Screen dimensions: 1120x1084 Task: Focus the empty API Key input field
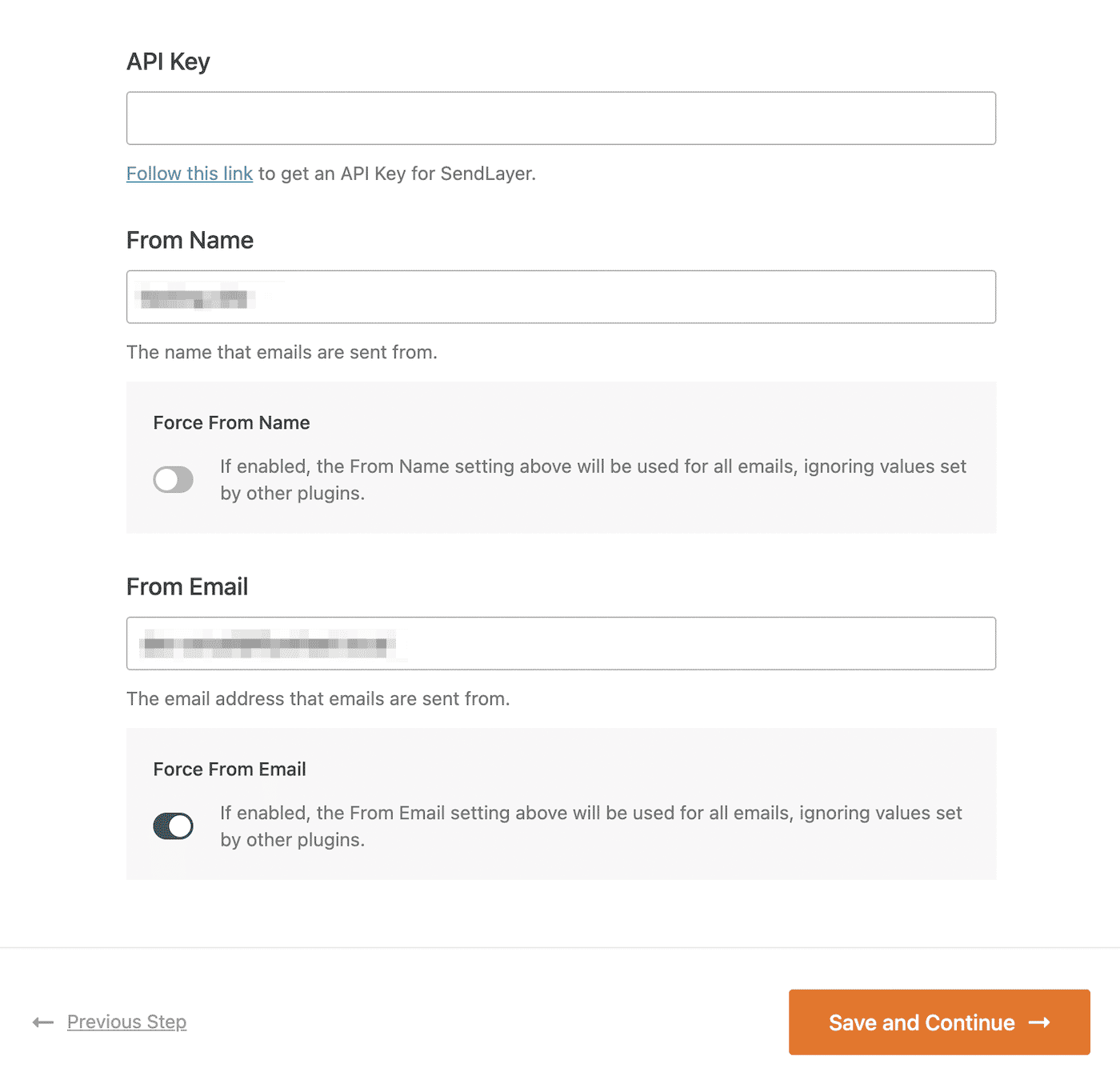pyautogui.click(x=560, y=117)
